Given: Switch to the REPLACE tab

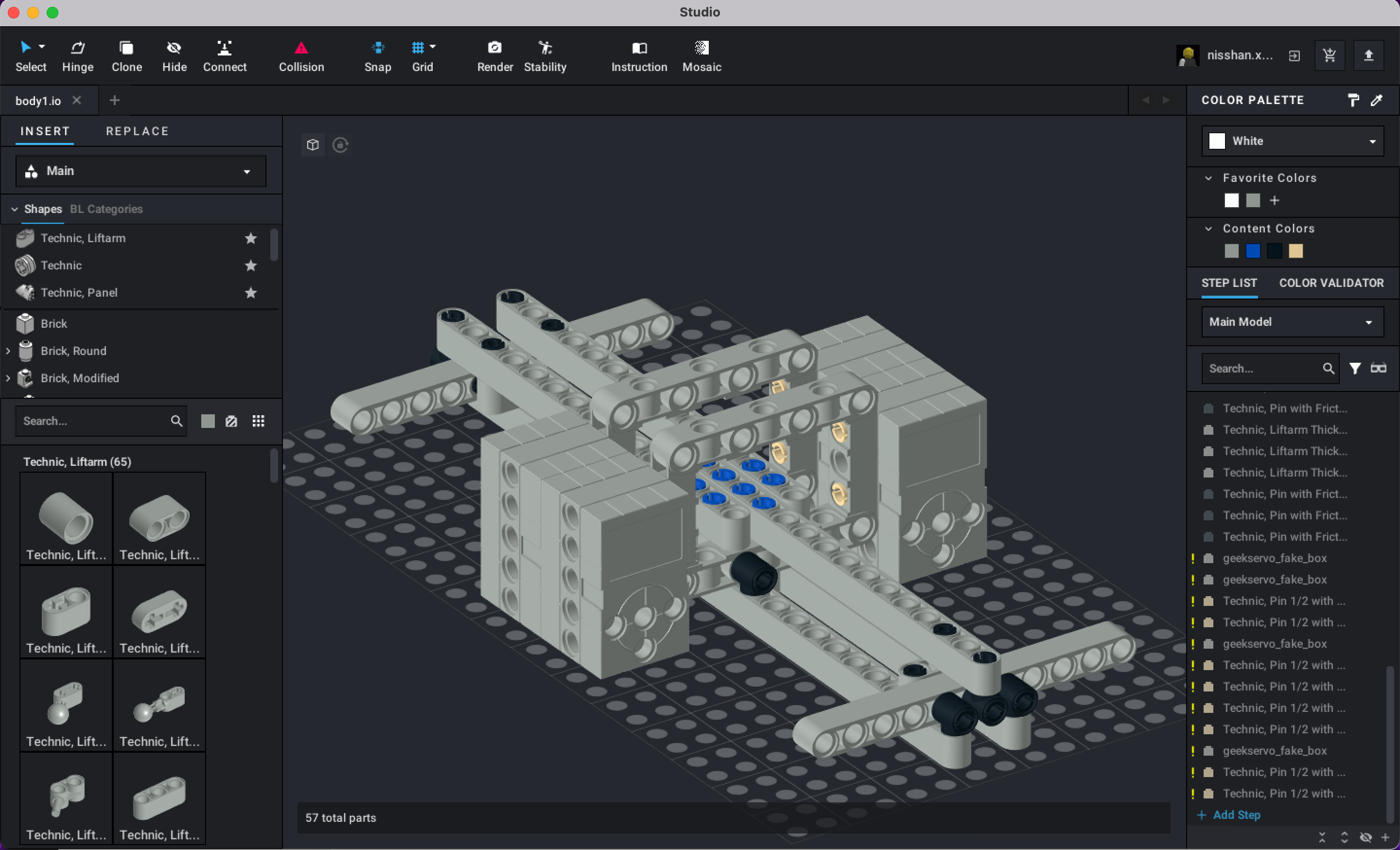Looking at the screenshot, I should pyautogui.click(x=137, y=131).
